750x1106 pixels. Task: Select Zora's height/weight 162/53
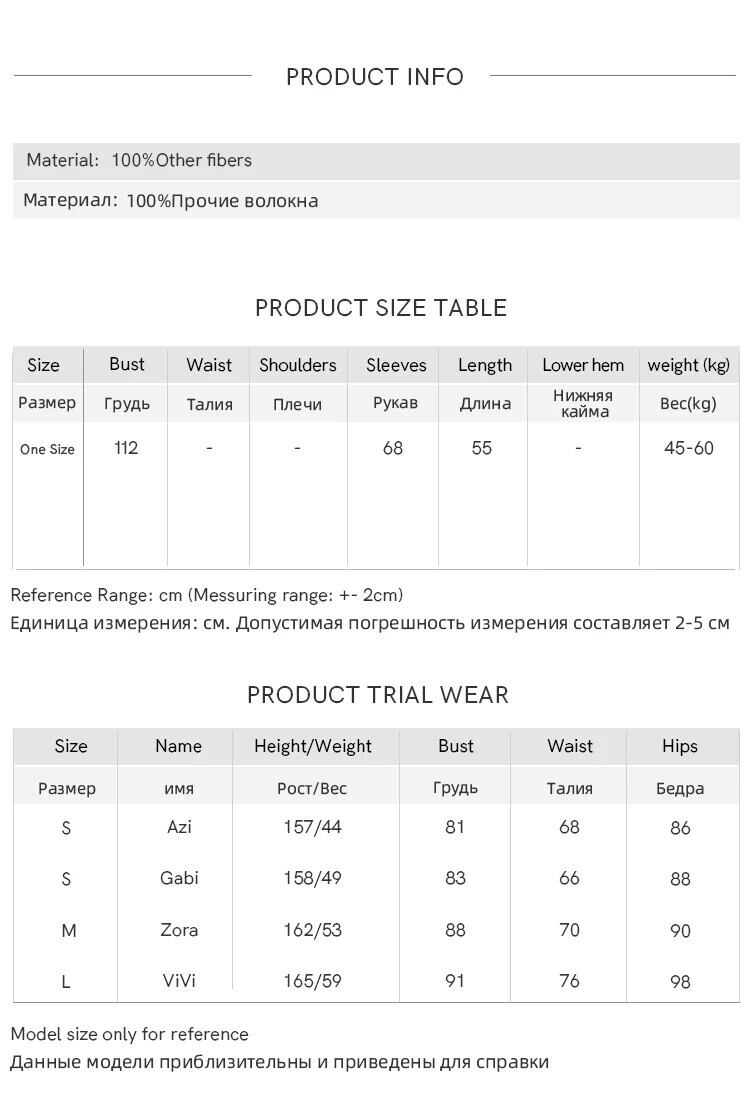click(x=312, y=930)
